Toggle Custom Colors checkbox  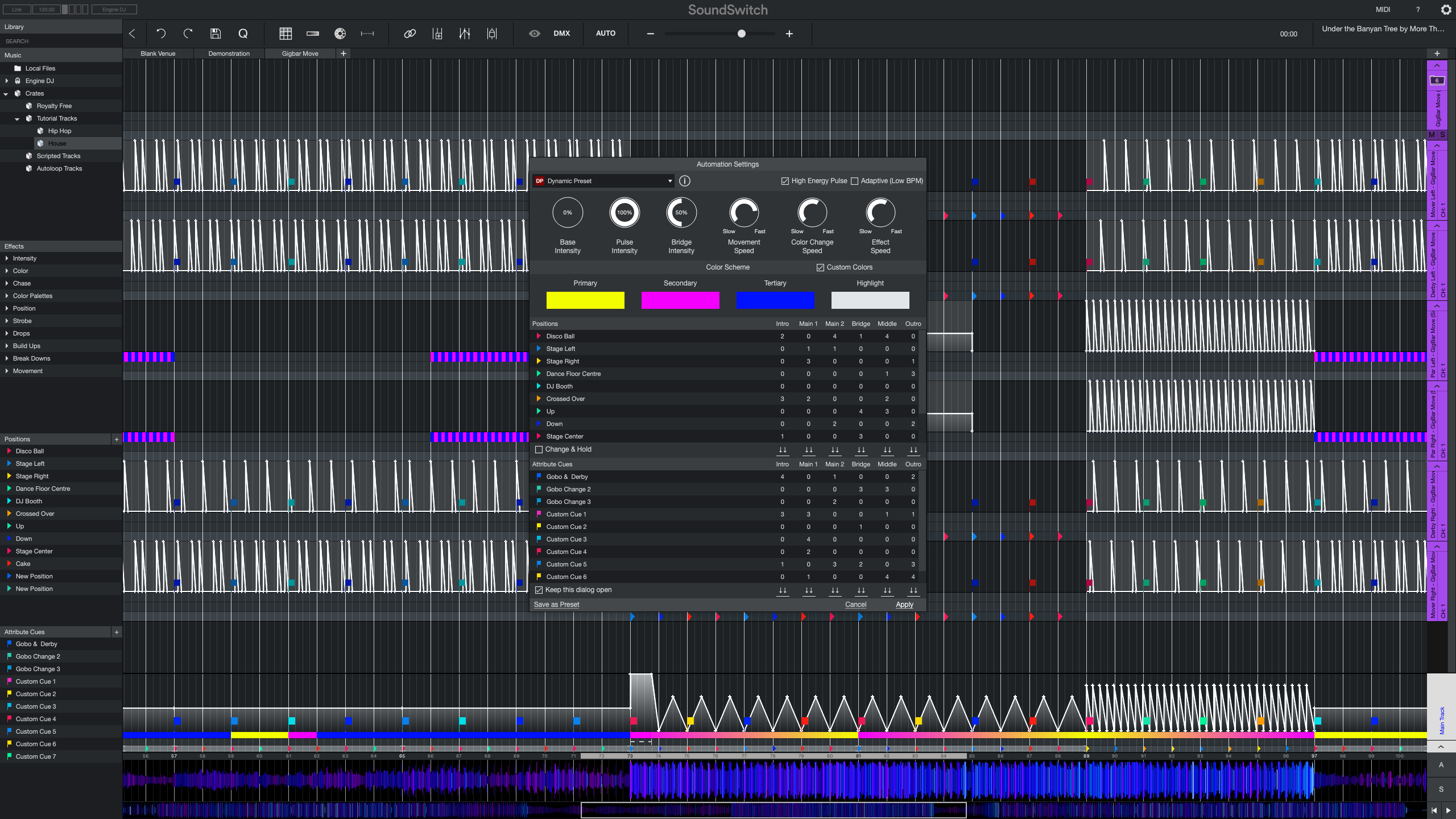click(x=820, y=267)
